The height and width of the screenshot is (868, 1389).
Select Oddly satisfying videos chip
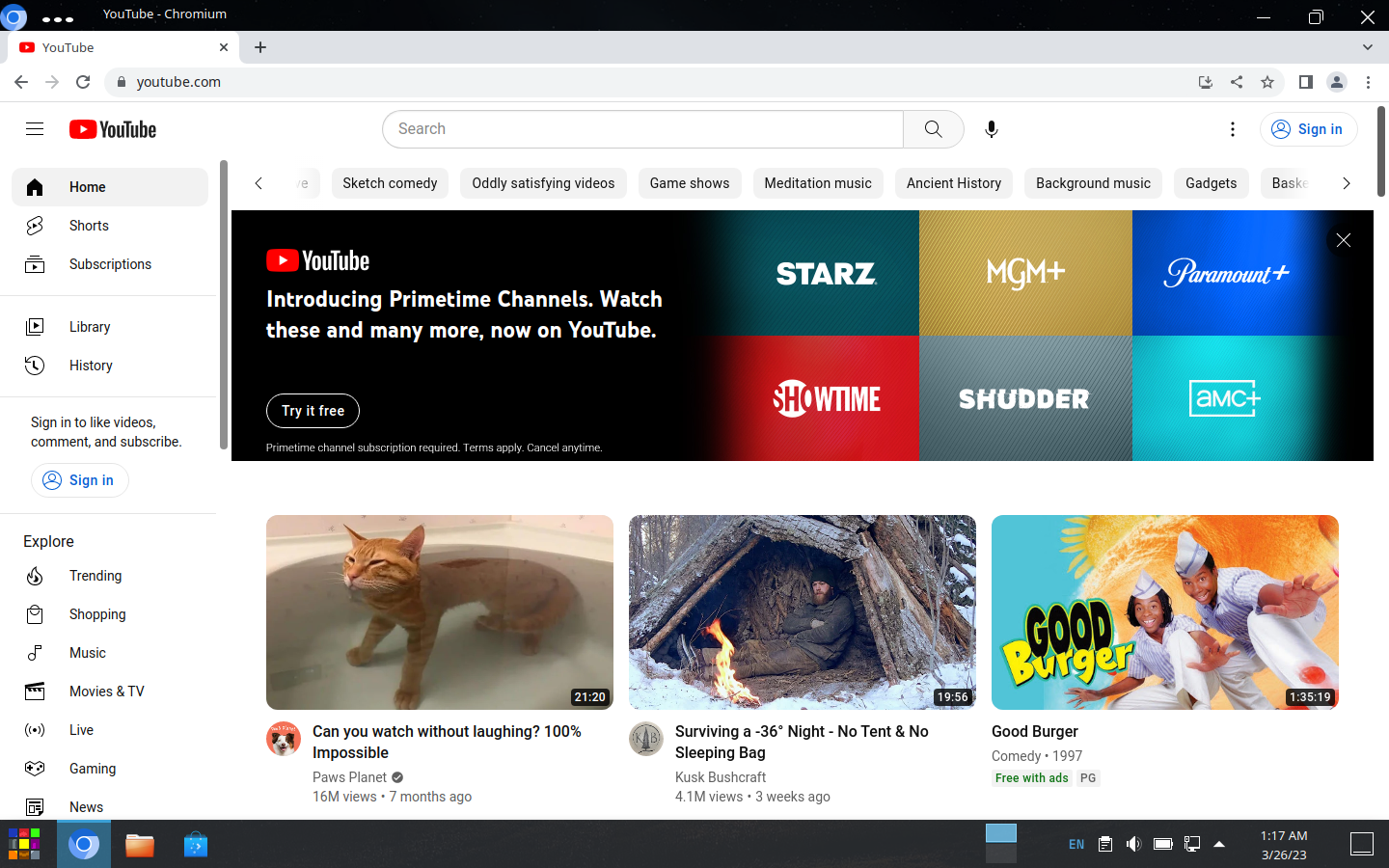543,183
